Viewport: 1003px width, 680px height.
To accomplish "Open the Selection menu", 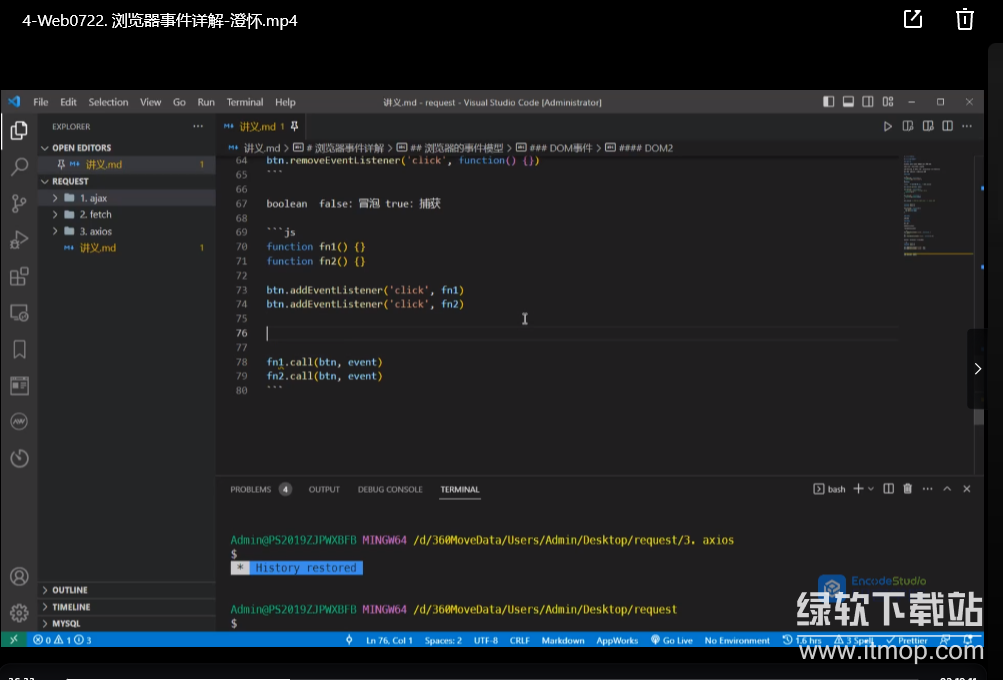I will coord(108,102).
